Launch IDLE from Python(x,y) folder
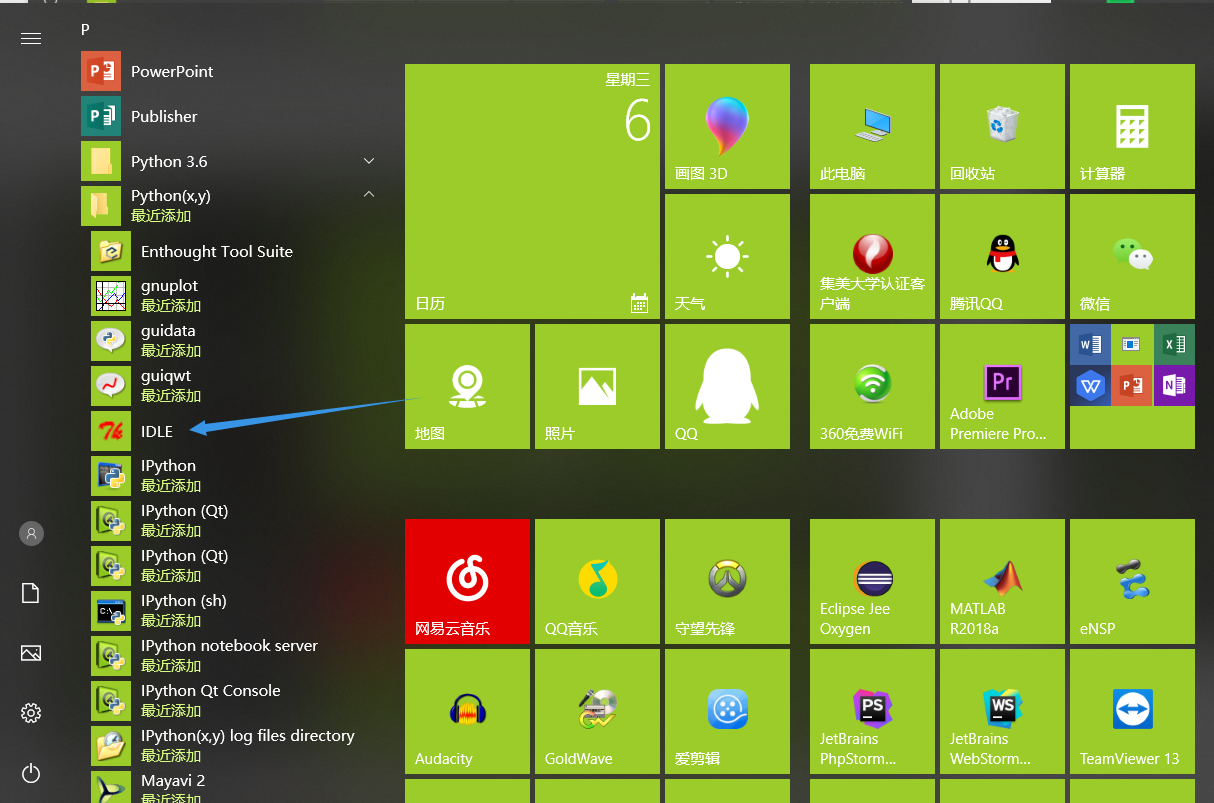This screenshot has width=1214, height=803. pos(235,431)
